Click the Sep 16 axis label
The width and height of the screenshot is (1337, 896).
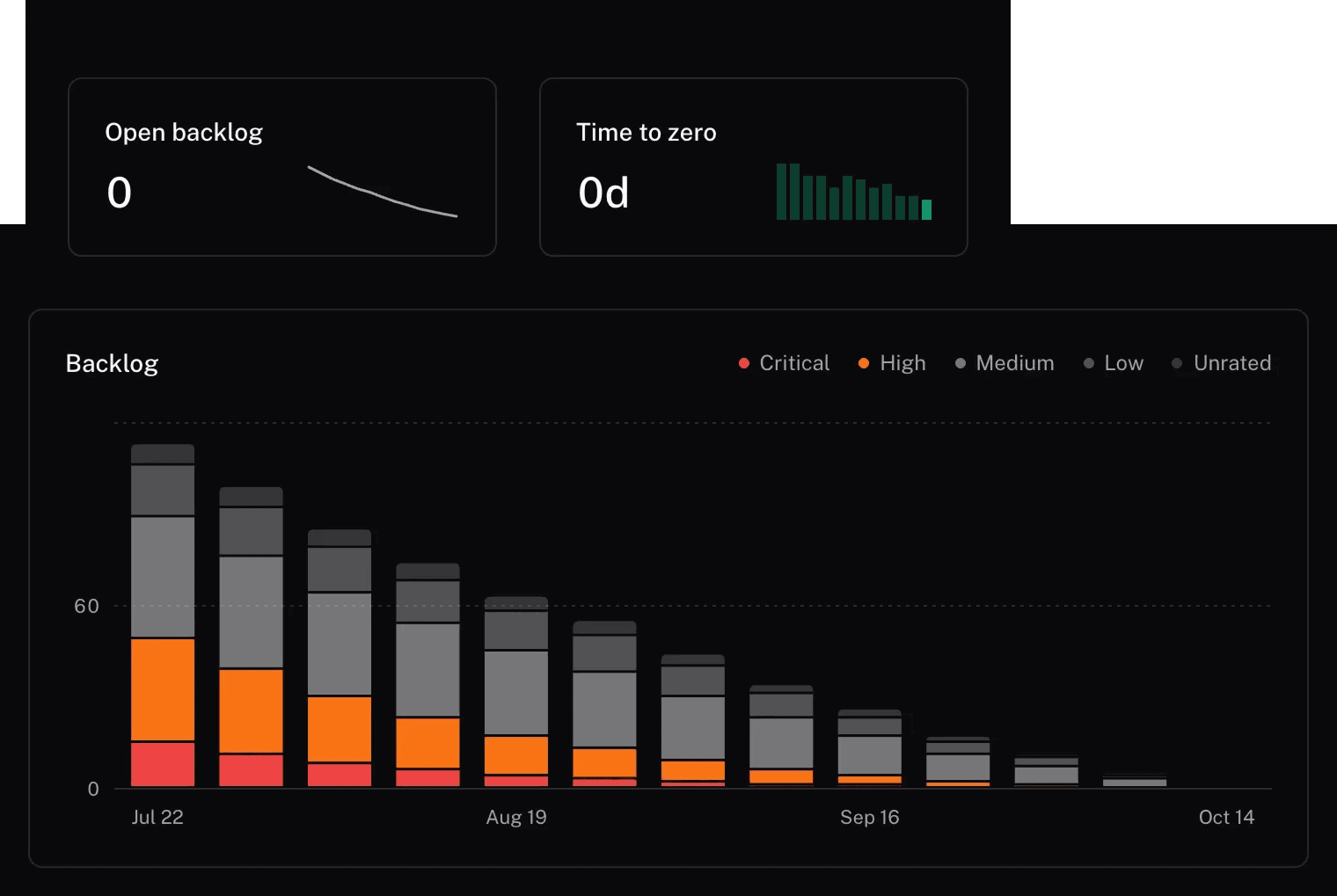(870, 817)
